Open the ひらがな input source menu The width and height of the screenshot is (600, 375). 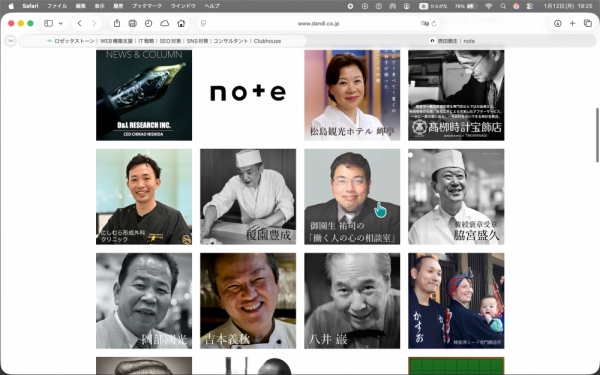[x=434, y=6]
